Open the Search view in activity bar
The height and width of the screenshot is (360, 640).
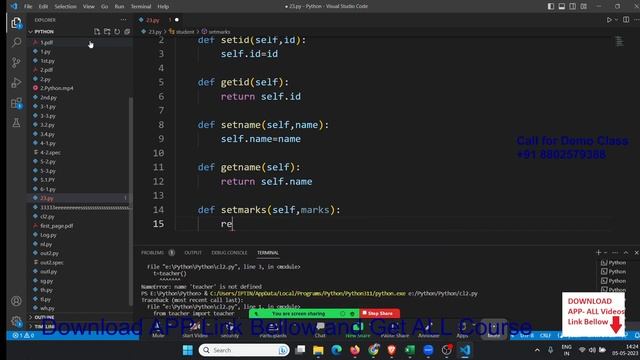point(16,42)
